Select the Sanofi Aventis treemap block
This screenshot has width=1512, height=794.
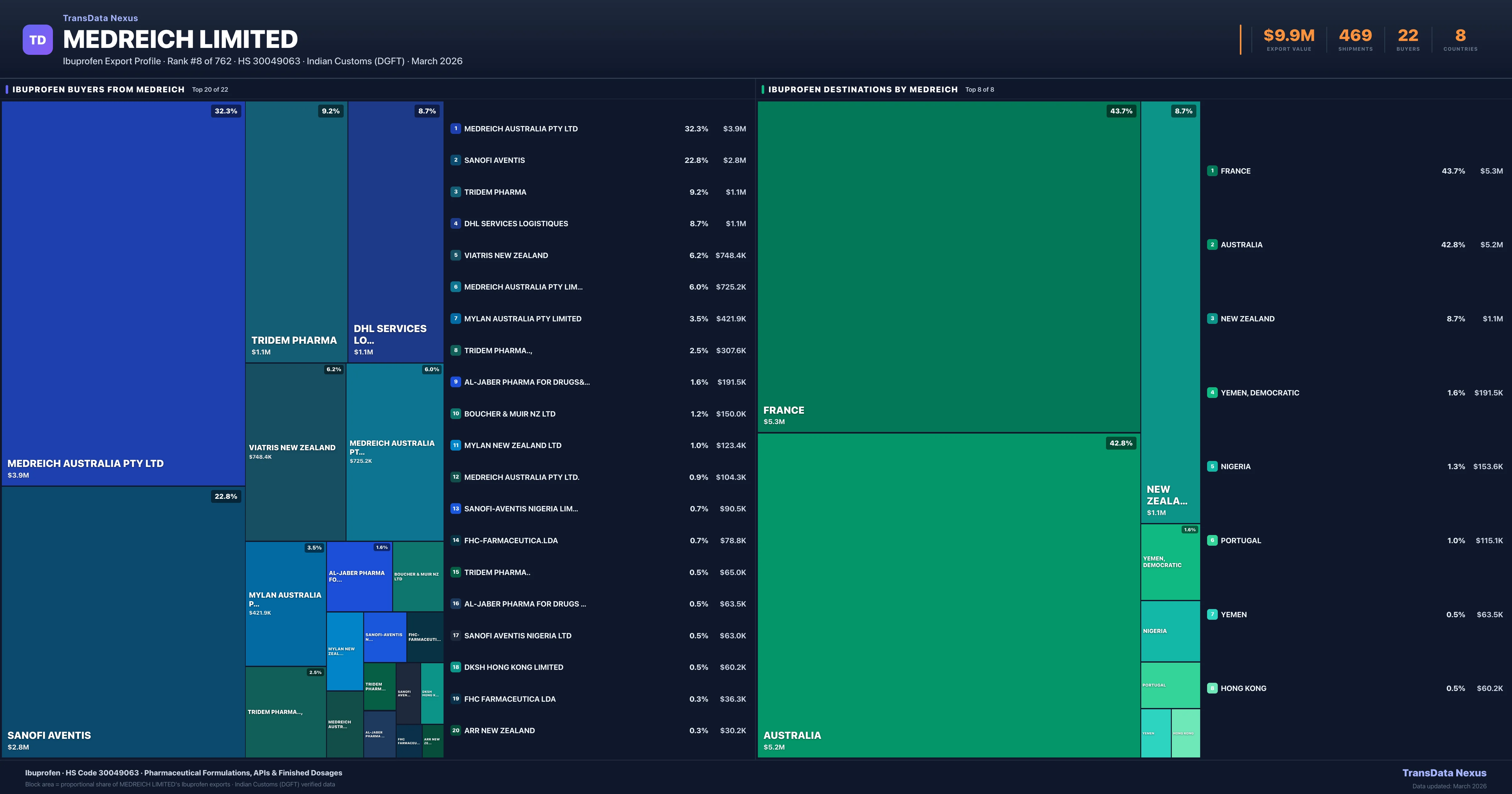[123, 623]
